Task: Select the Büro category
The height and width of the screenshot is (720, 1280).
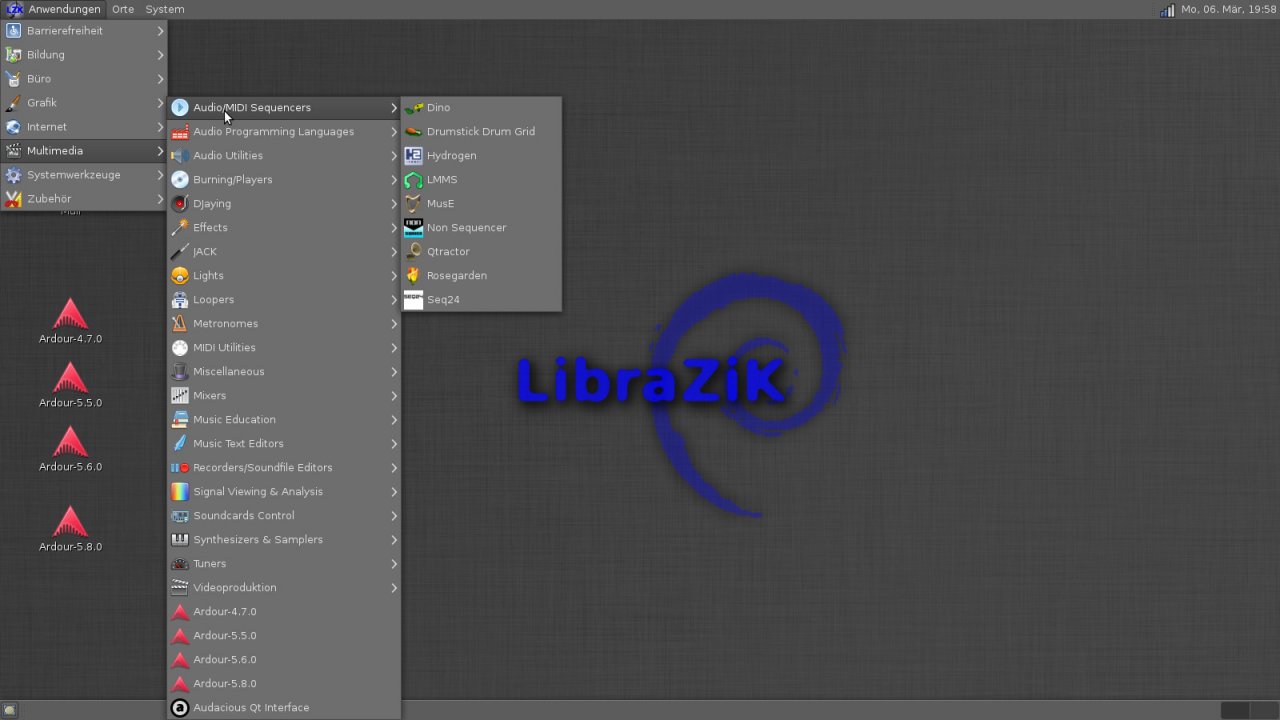Action: click(84, 79)
